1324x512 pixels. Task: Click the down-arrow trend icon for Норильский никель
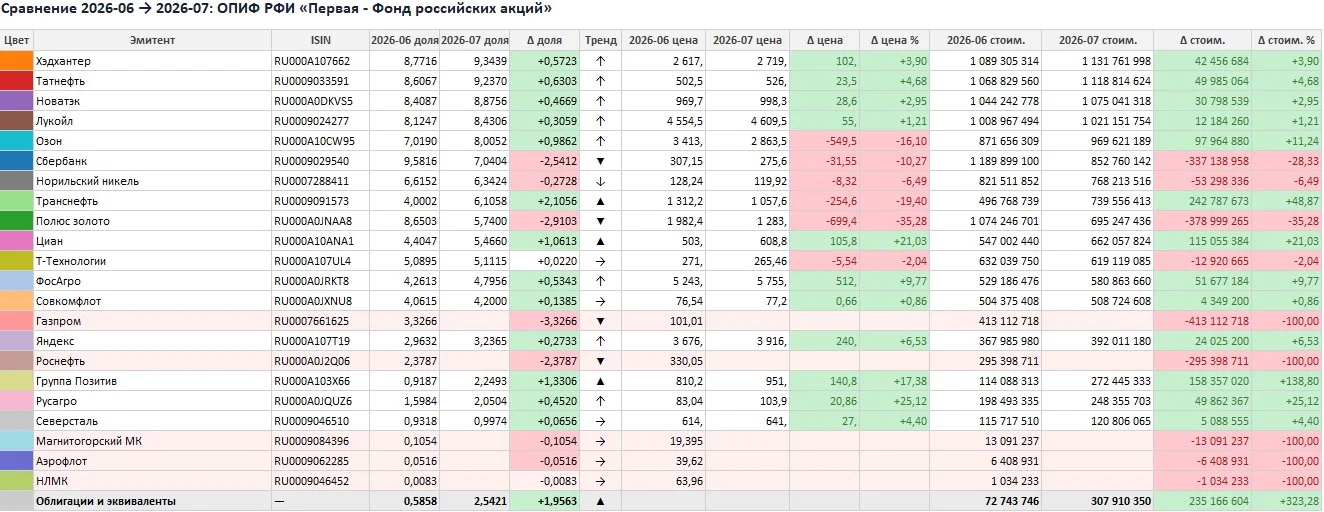(x=600, y=181)
